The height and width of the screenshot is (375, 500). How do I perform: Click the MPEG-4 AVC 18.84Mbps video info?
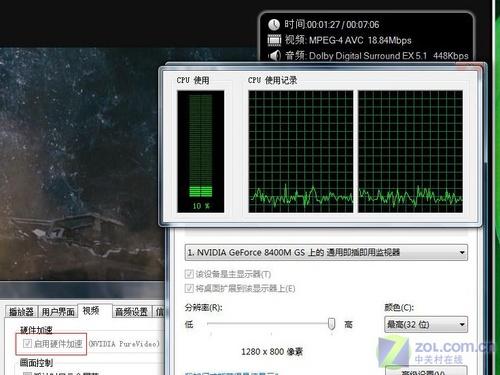point(360,40)
